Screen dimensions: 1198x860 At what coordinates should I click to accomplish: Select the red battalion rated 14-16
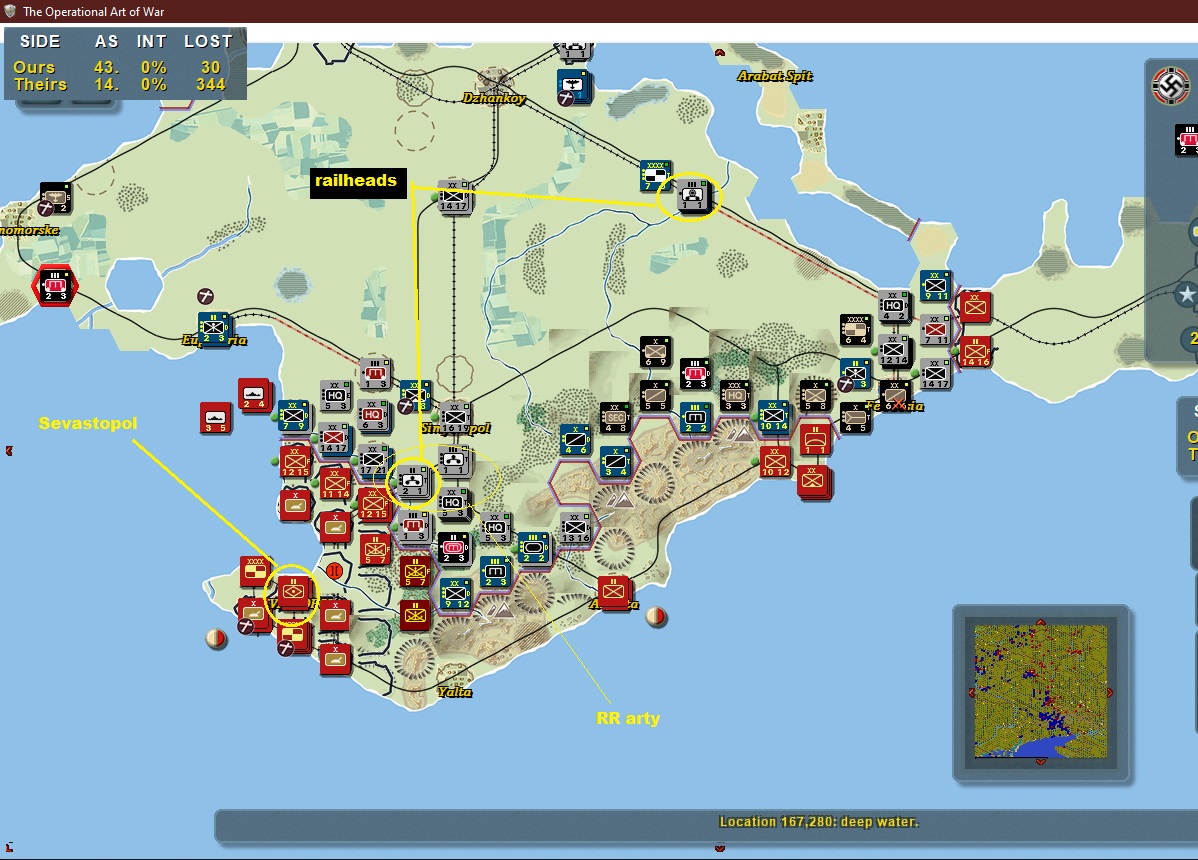point(975,351)
